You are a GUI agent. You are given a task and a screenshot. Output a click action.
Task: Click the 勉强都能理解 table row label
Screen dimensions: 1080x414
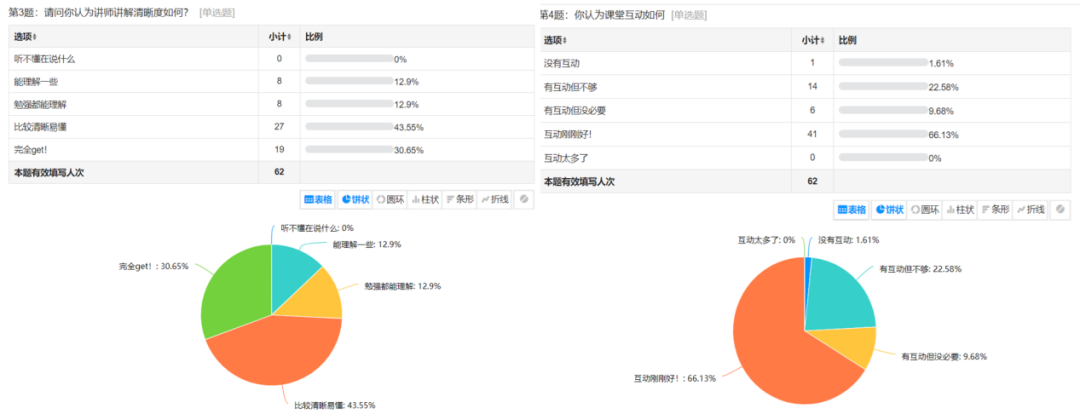(40, 104)
